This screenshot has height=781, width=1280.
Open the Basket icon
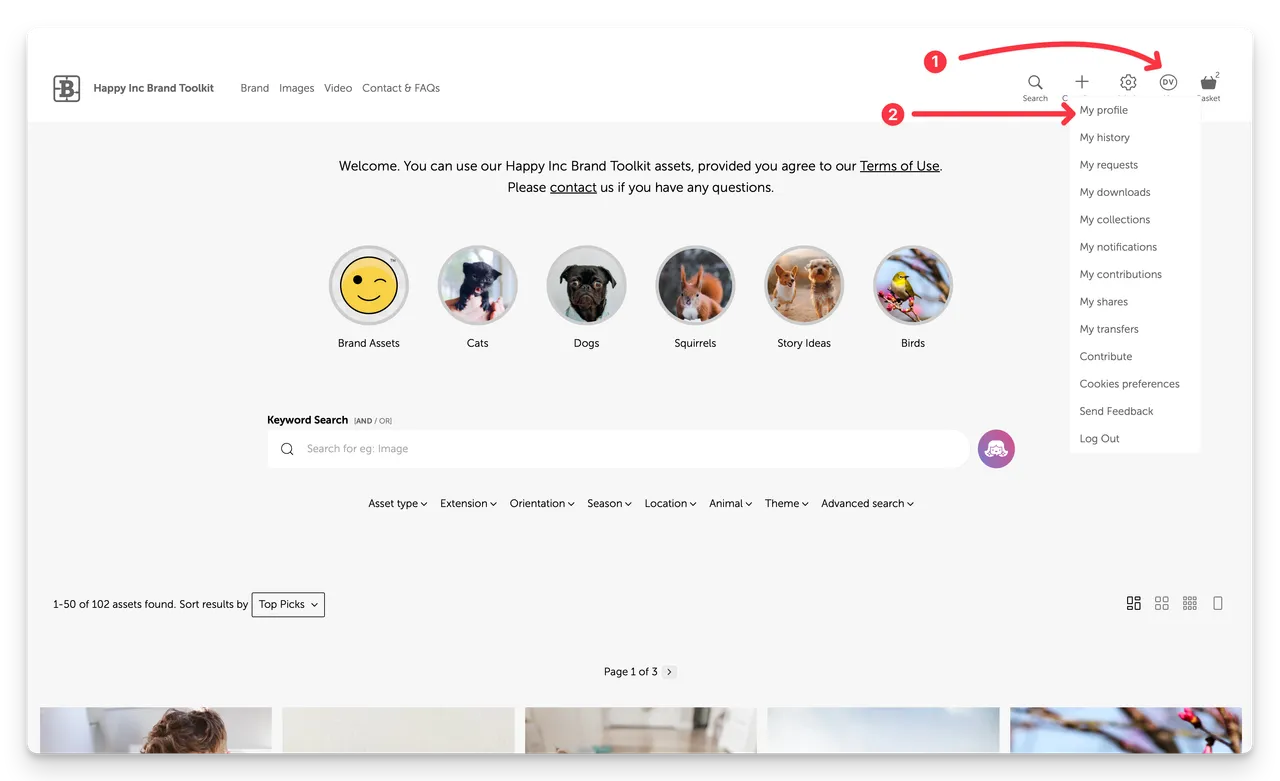1209,83
